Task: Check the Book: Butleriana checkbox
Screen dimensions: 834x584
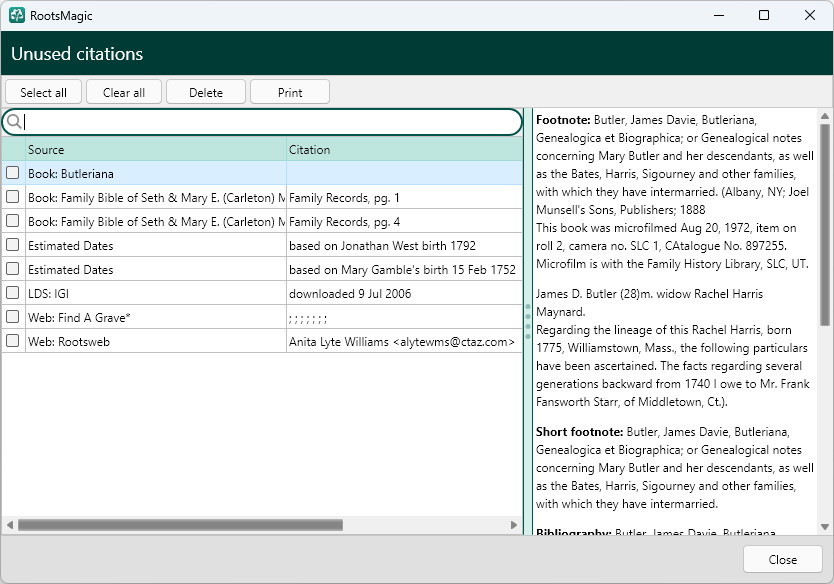Action: point(13,173)
